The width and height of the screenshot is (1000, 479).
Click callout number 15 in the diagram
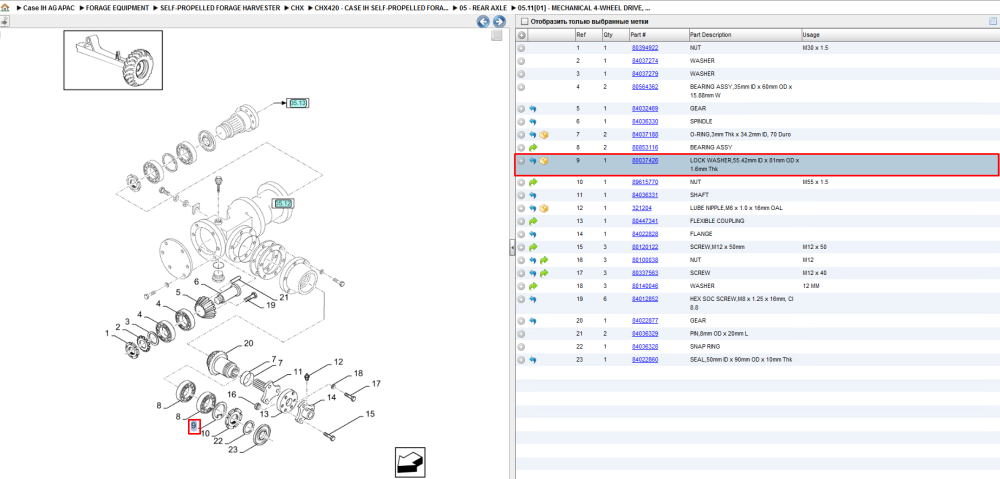pyautogui.click(x=370, y=415)
